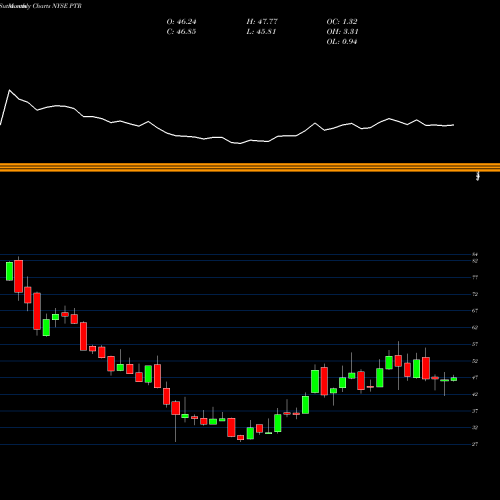The height and width of the screenshot is (500, 500).
Task: Click the 'Charts NYSE PTR' title text
Action: tap(56, 6)
